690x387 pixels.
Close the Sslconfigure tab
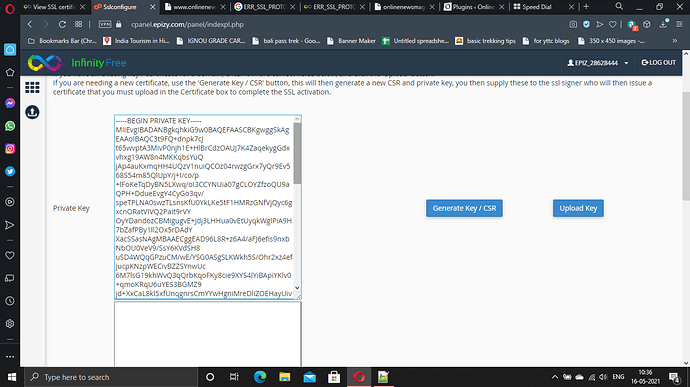coord(152,7)
